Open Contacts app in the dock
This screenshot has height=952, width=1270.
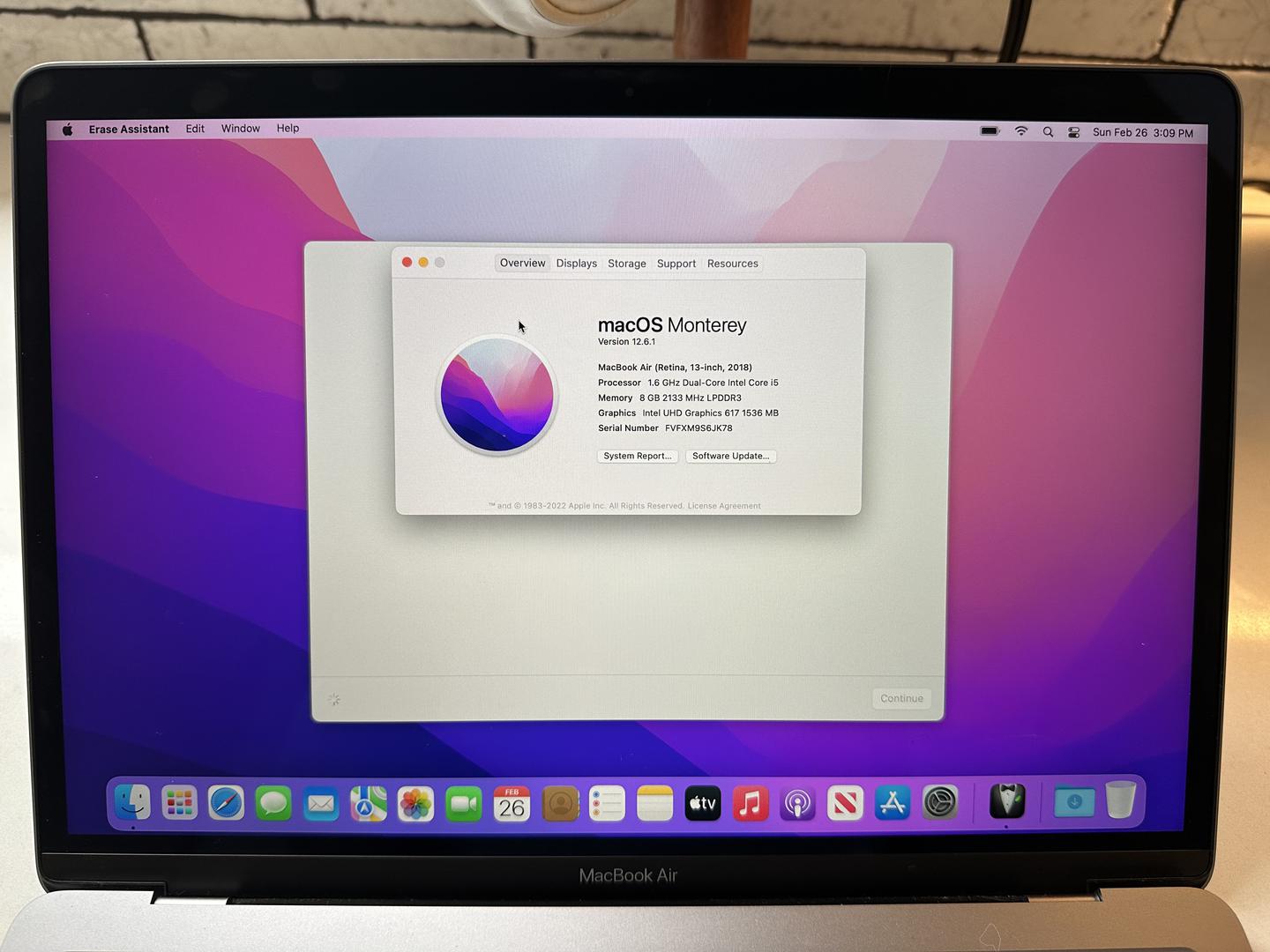pyautogui.click(x=560, y=803)
